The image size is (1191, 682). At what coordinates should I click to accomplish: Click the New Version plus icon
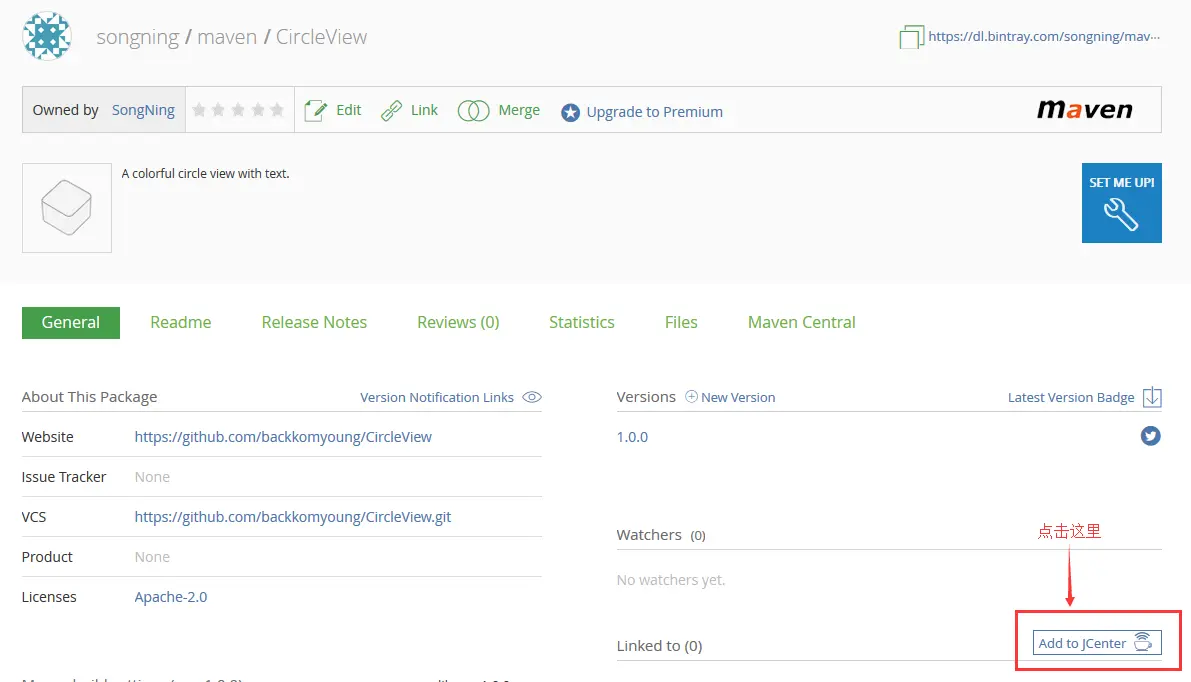click(x=691, y=396)
